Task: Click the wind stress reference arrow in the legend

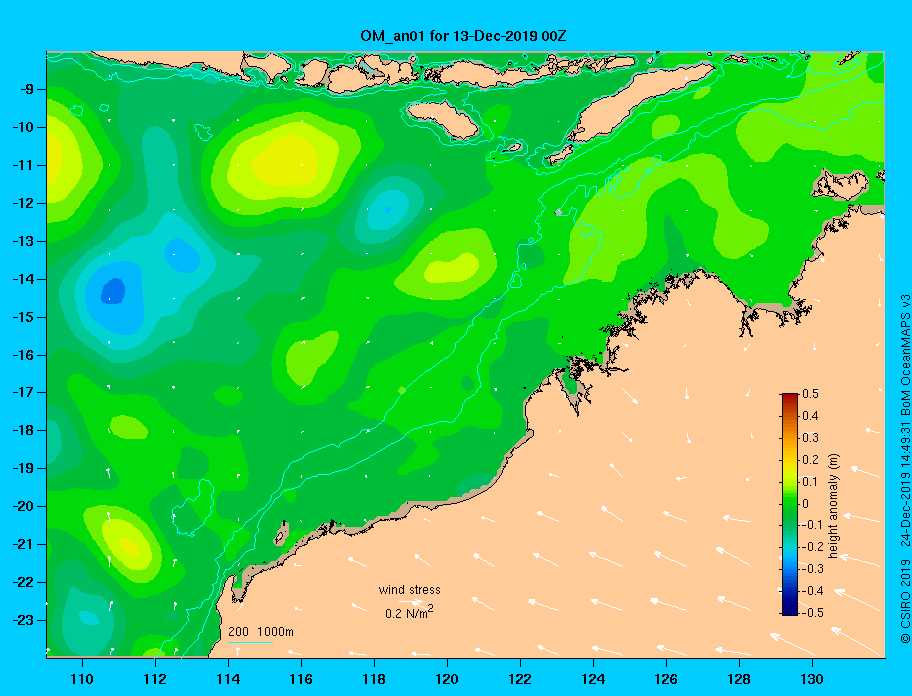Action: (x=411, y=602)
